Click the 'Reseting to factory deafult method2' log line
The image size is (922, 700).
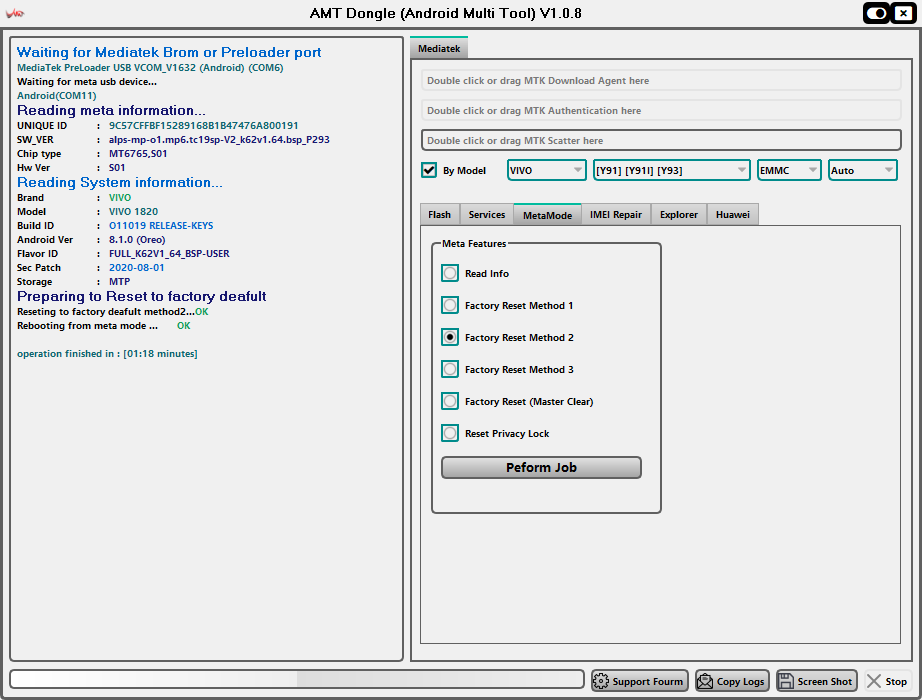pyautogui.click(x=112, y=312)
